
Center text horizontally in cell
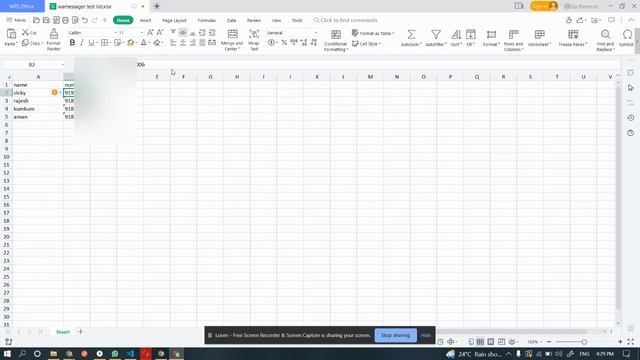pyautogui.click(x=183, y=42)
